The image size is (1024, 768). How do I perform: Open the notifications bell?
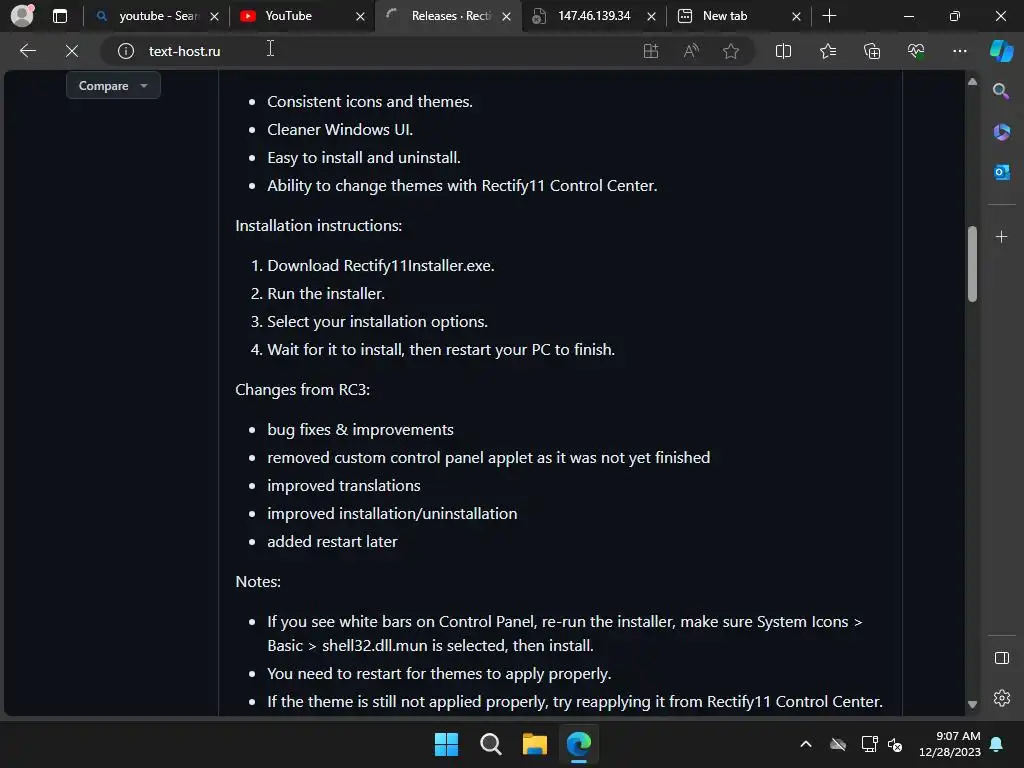pyautogui.click(x=997, y=744)
